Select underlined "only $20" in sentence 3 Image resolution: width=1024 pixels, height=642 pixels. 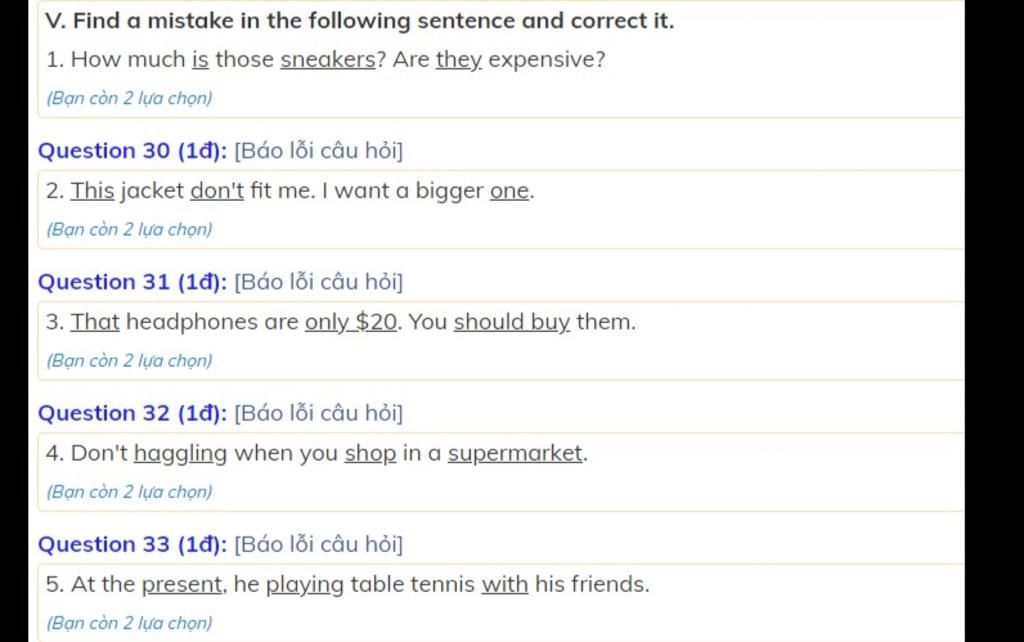click(x=351, y=322)
